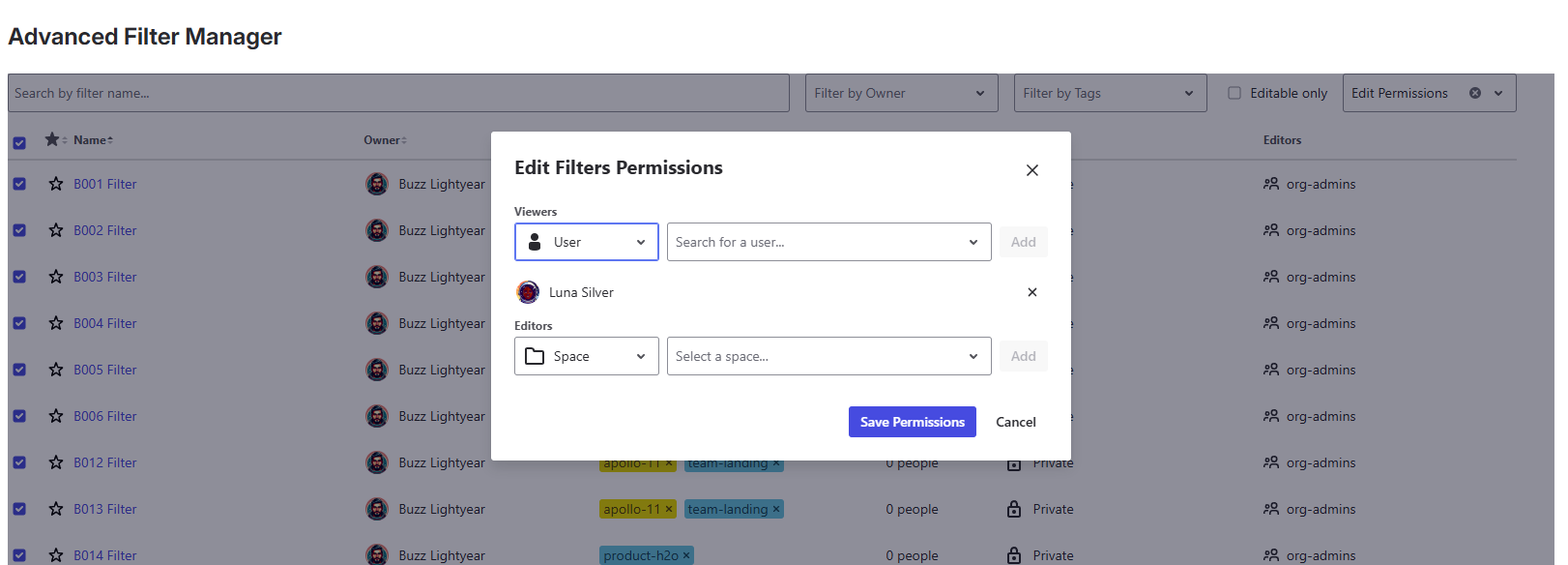Image resolution: width=1568 pixels, height=565 pixels.
Task: Click the folder icon in the Editors selector
Action: (x=537, y=356)
